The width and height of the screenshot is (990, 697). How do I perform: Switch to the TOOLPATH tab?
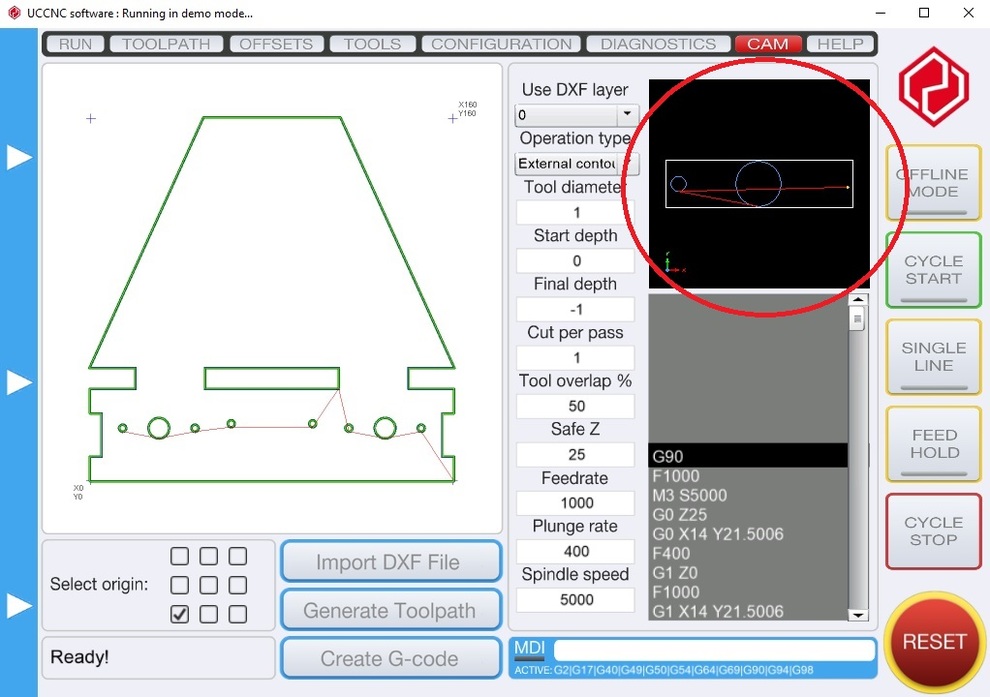(x=166, y=44)
